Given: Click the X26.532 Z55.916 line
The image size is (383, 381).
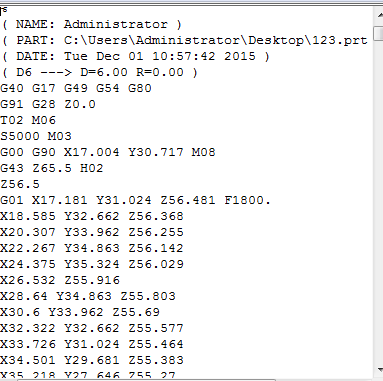Looking at the screenshot, I should pos(60,280).
